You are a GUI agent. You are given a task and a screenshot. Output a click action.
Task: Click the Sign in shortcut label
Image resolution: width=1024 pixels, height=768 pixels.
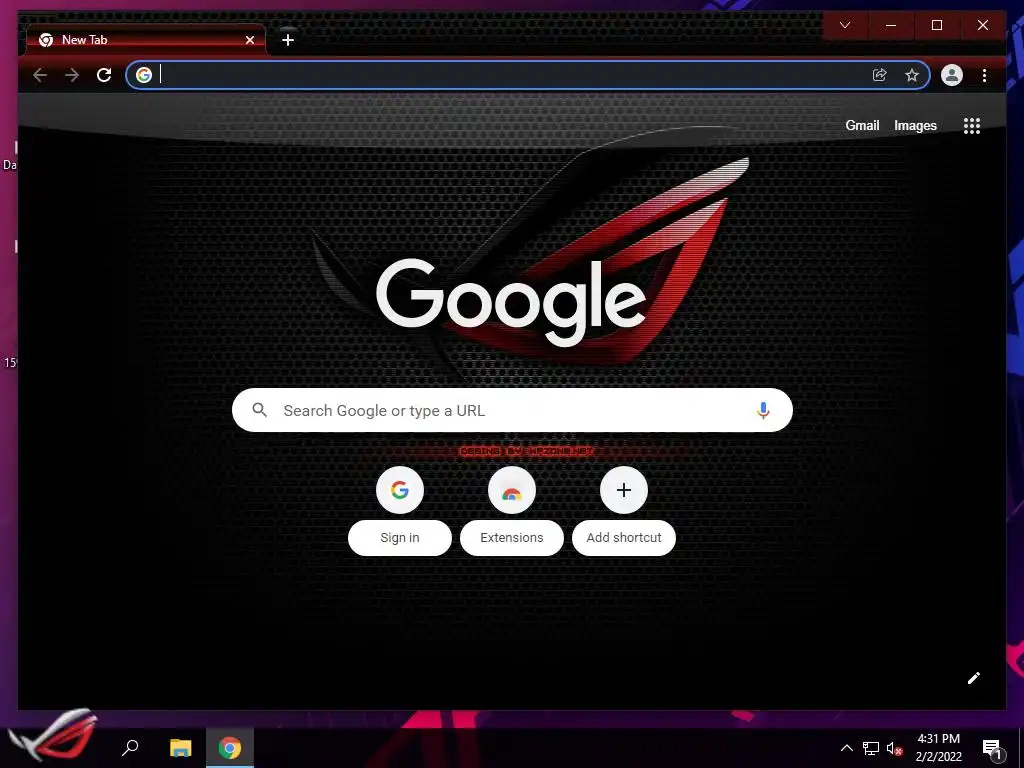coord(400,537)
